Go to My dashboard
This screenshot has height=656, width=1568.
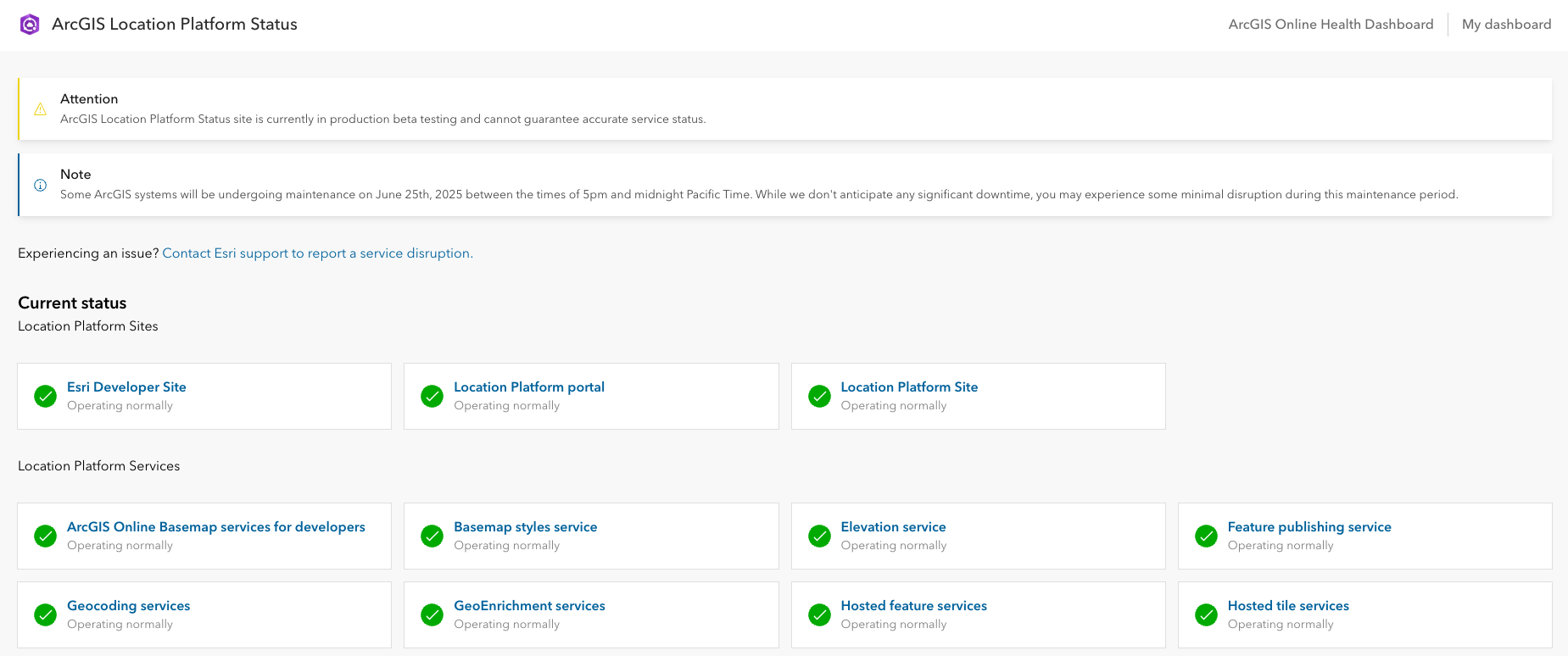click(1506, 25)
